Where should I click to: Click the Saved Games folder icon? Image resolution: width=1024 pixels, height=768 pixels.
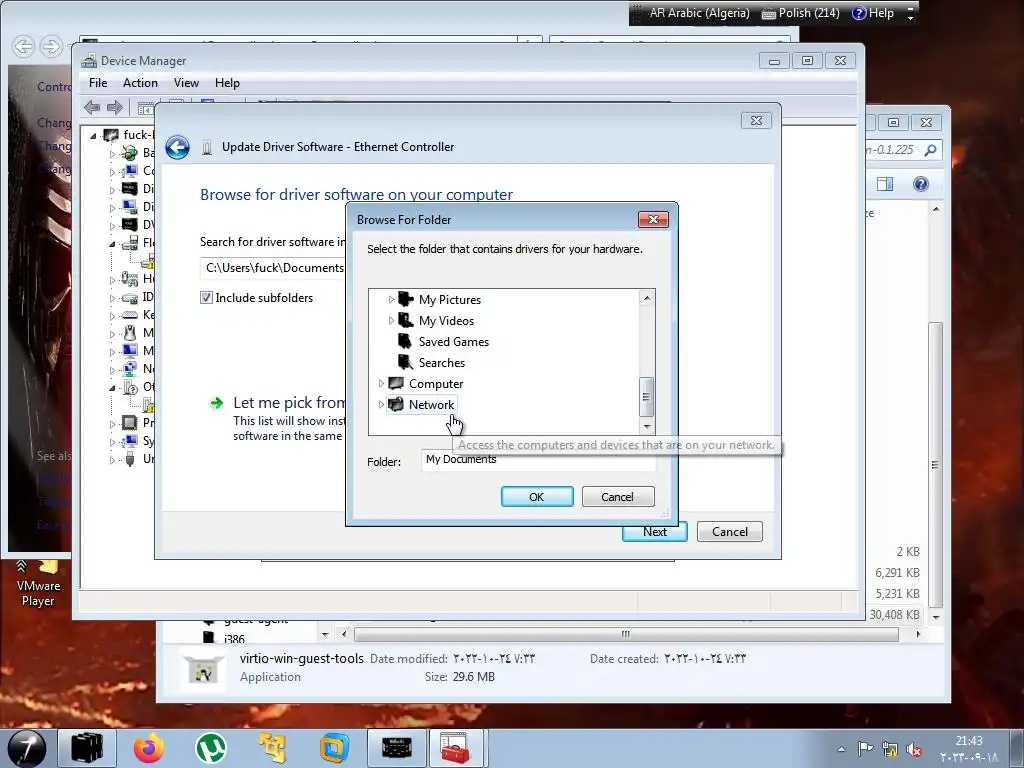(x=406, y=341)
